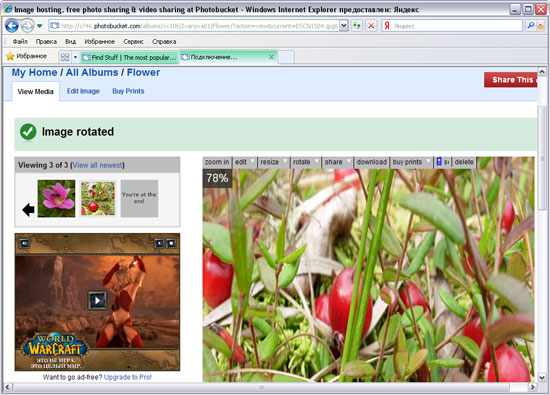Click the ad's top-right stop icon
This screenshot has height=395, width=550.
click(x=171, y=243)
